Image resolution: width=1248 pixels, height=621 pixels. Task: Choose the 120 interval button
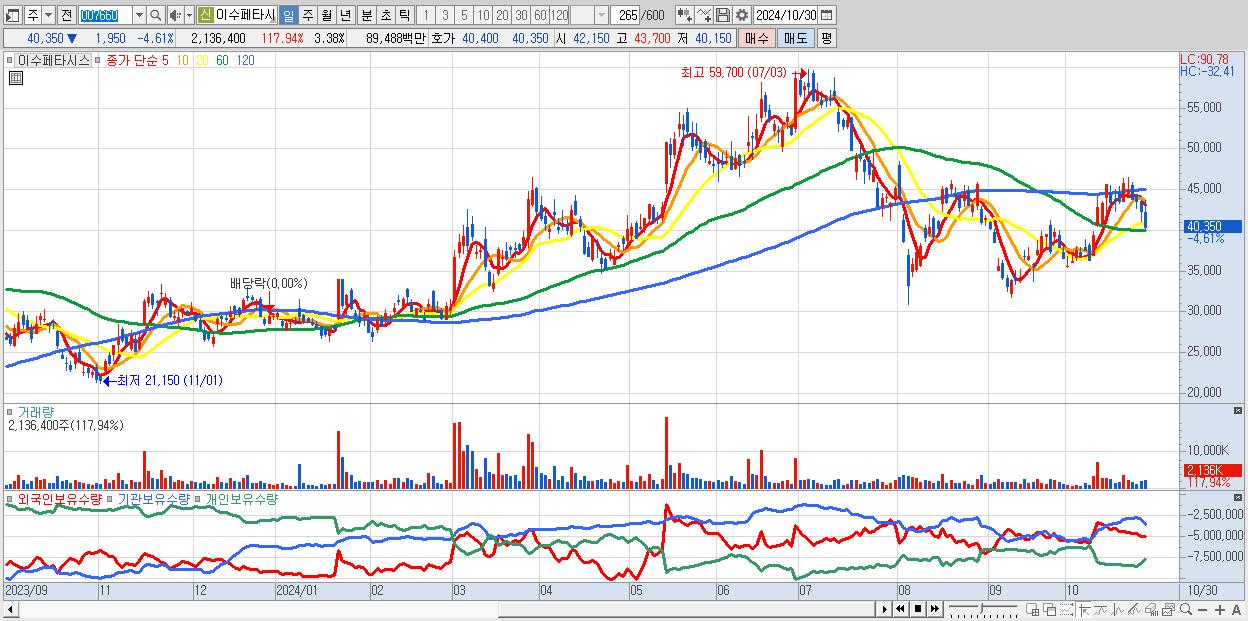[x=559, y=15]
